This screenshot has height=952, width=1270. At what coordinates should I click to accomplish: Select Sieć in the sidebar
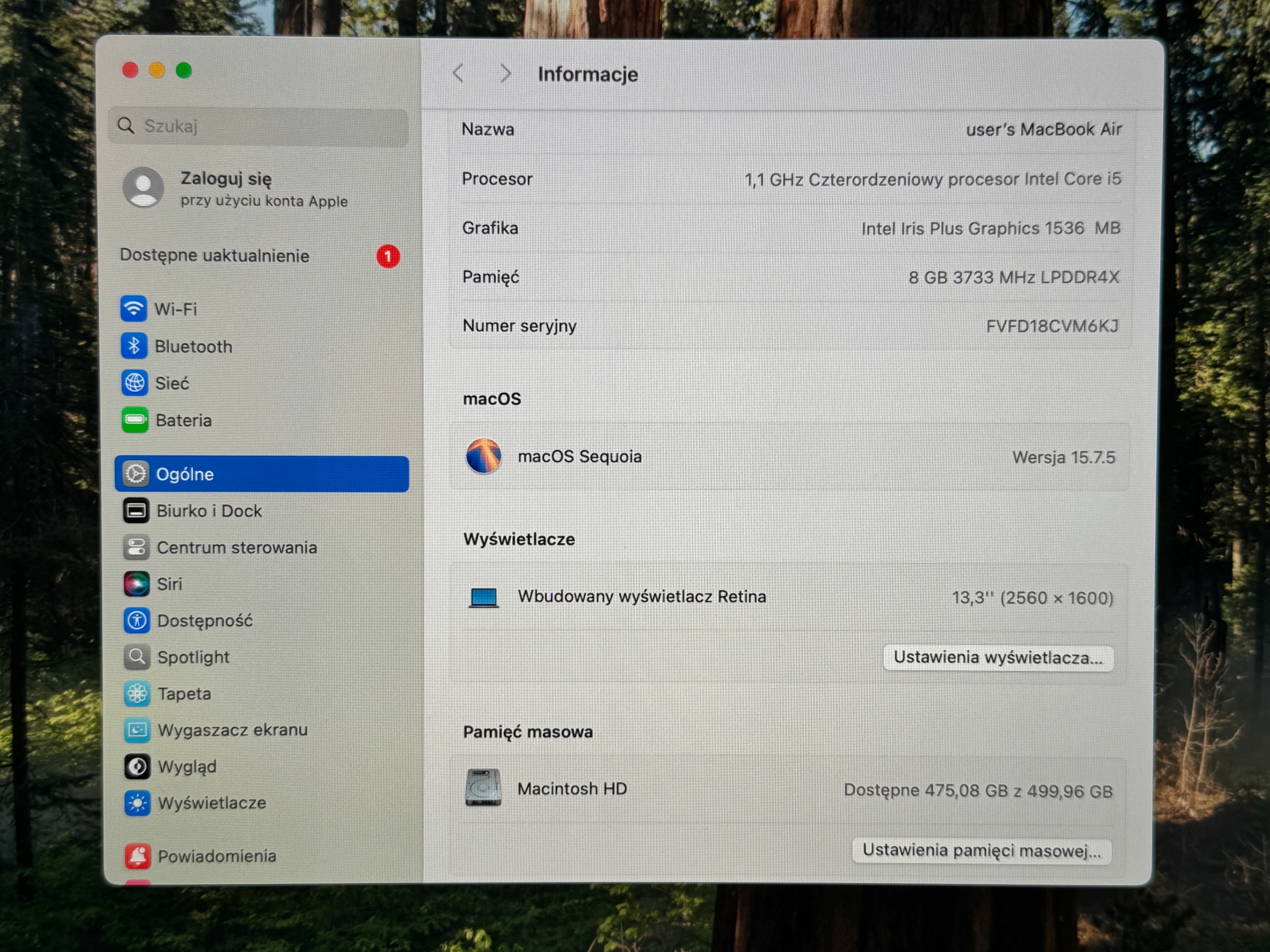click(262, 383)
